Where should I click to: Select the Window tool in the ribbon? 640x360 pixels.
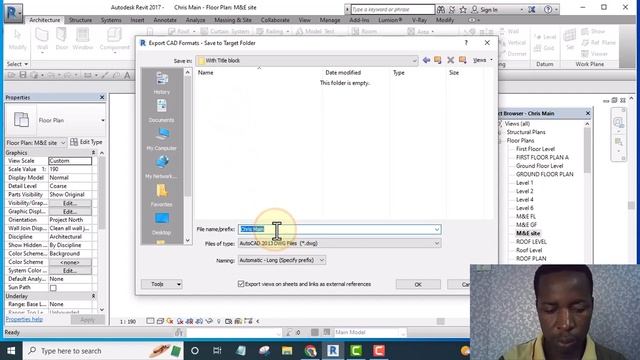(83, 40)
